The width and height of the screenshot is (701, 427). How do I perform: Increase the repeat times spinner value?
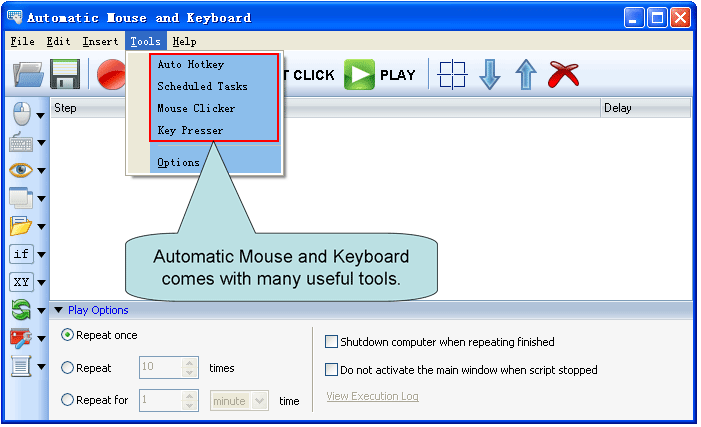(x=190, y=363)
